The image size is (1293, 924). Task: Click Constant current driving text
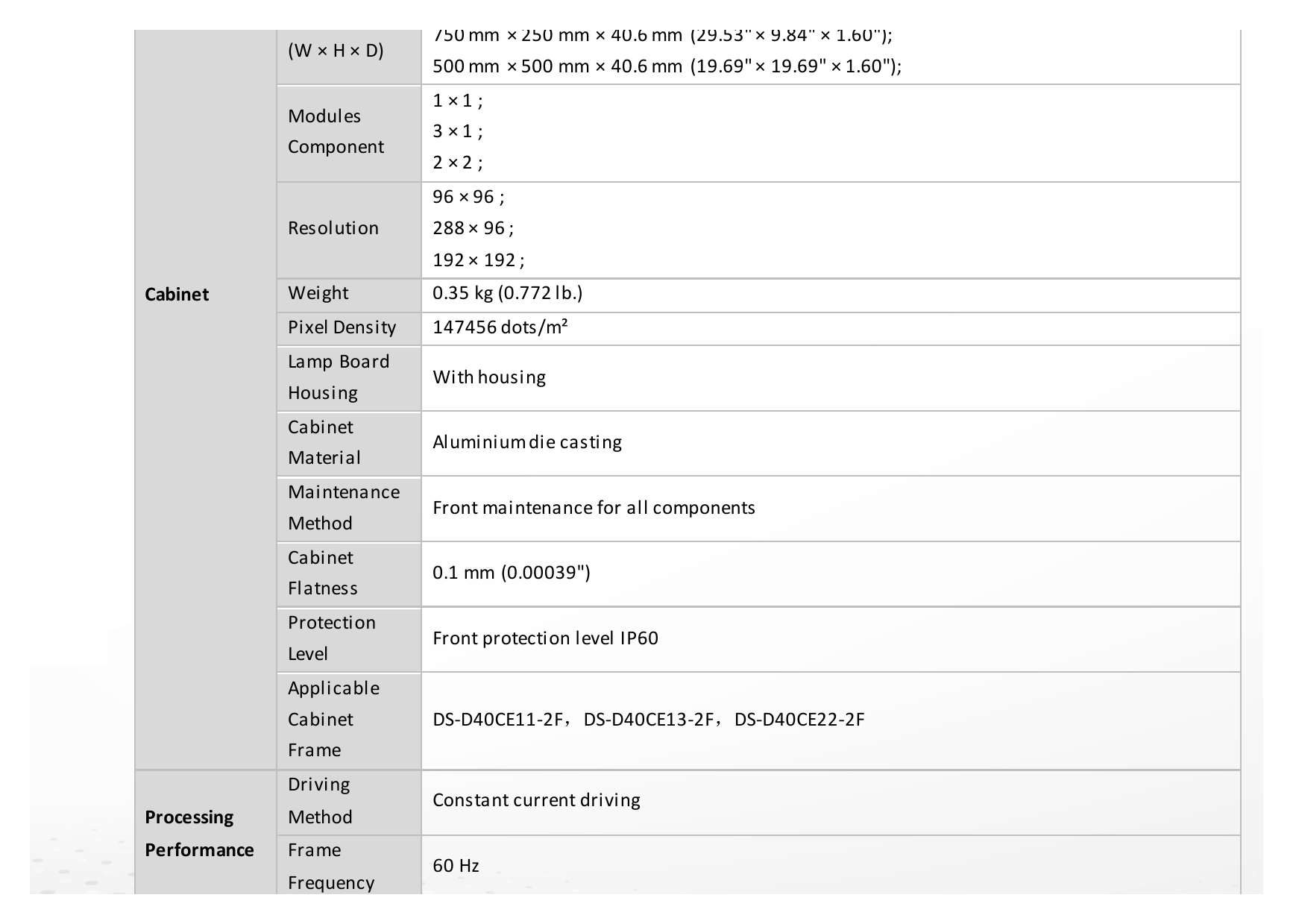pos(536,800)
